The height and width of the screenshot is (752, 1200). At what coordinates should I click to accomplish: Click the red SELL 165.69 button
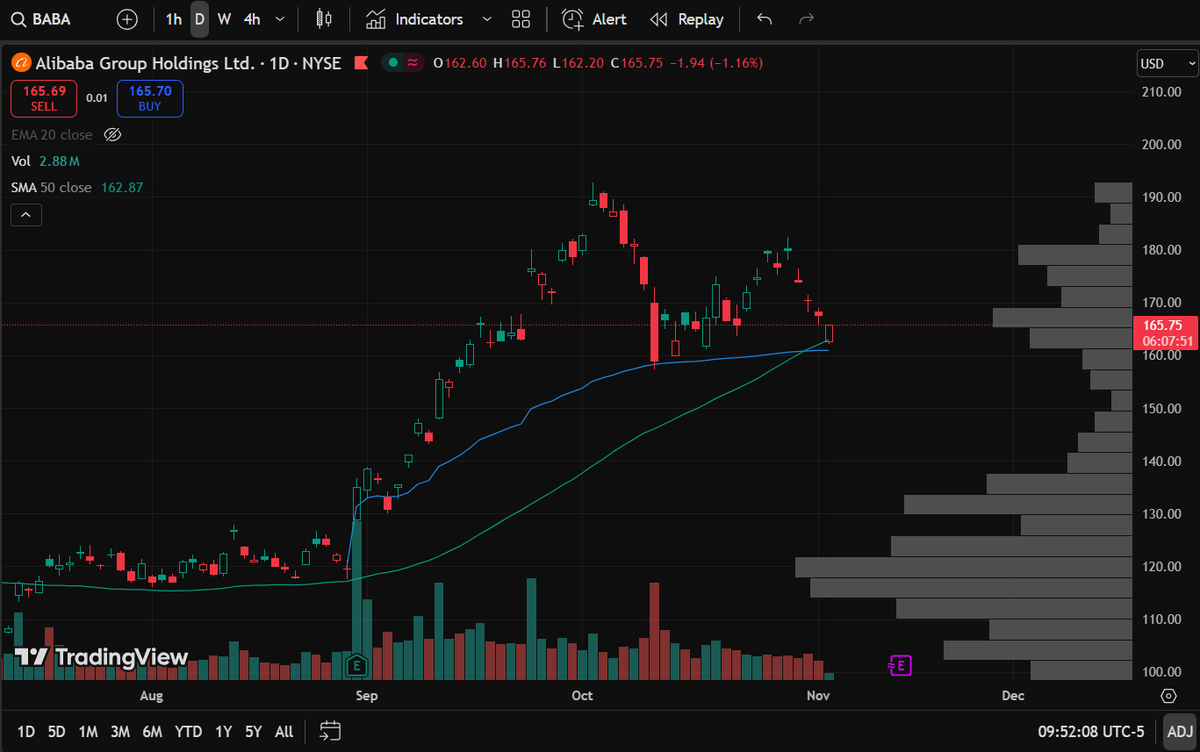click(43, 98)
